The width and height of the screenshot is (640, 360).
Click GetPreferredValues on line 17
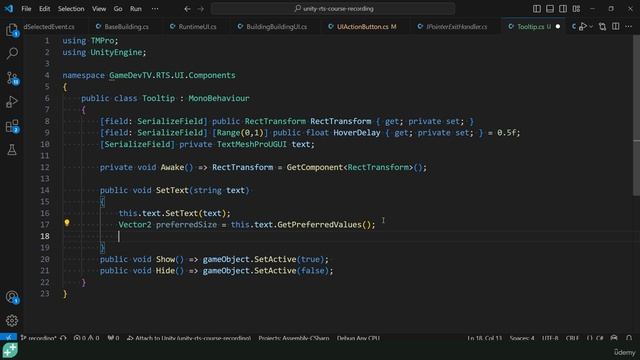point(319,225)
